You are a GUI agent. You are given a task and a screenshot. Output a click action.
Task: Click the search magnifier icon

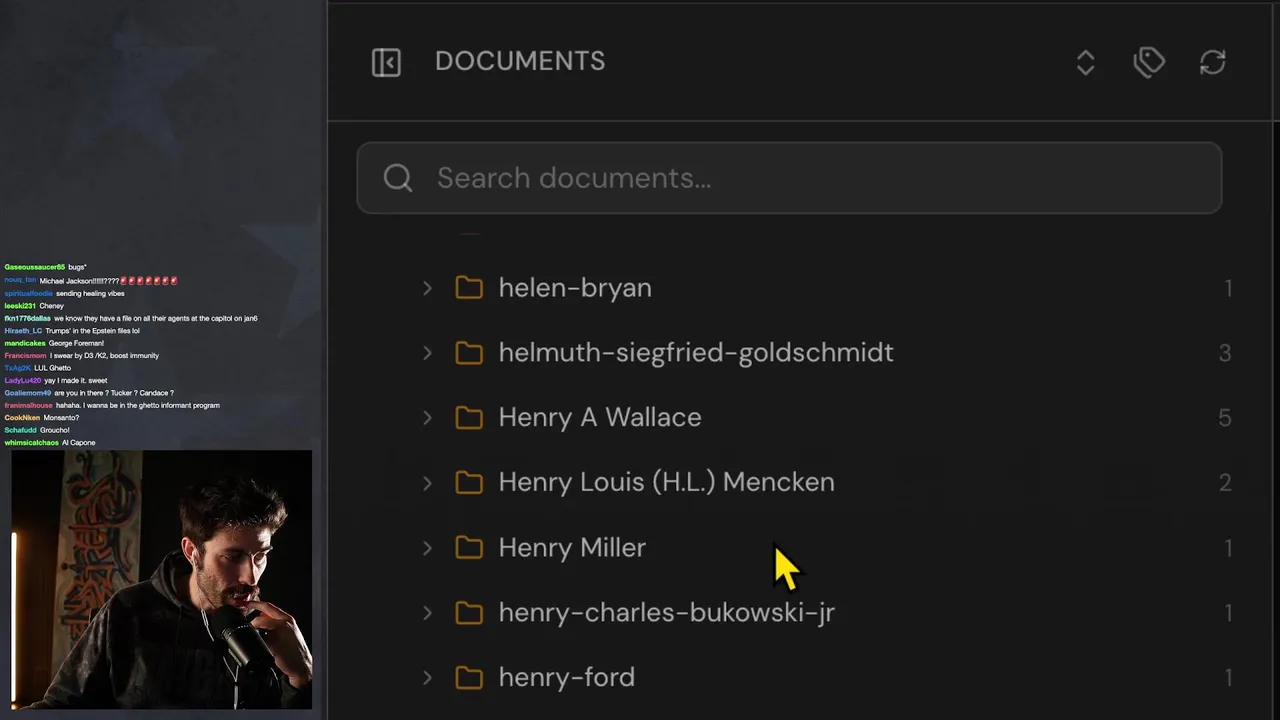point(398,178)
